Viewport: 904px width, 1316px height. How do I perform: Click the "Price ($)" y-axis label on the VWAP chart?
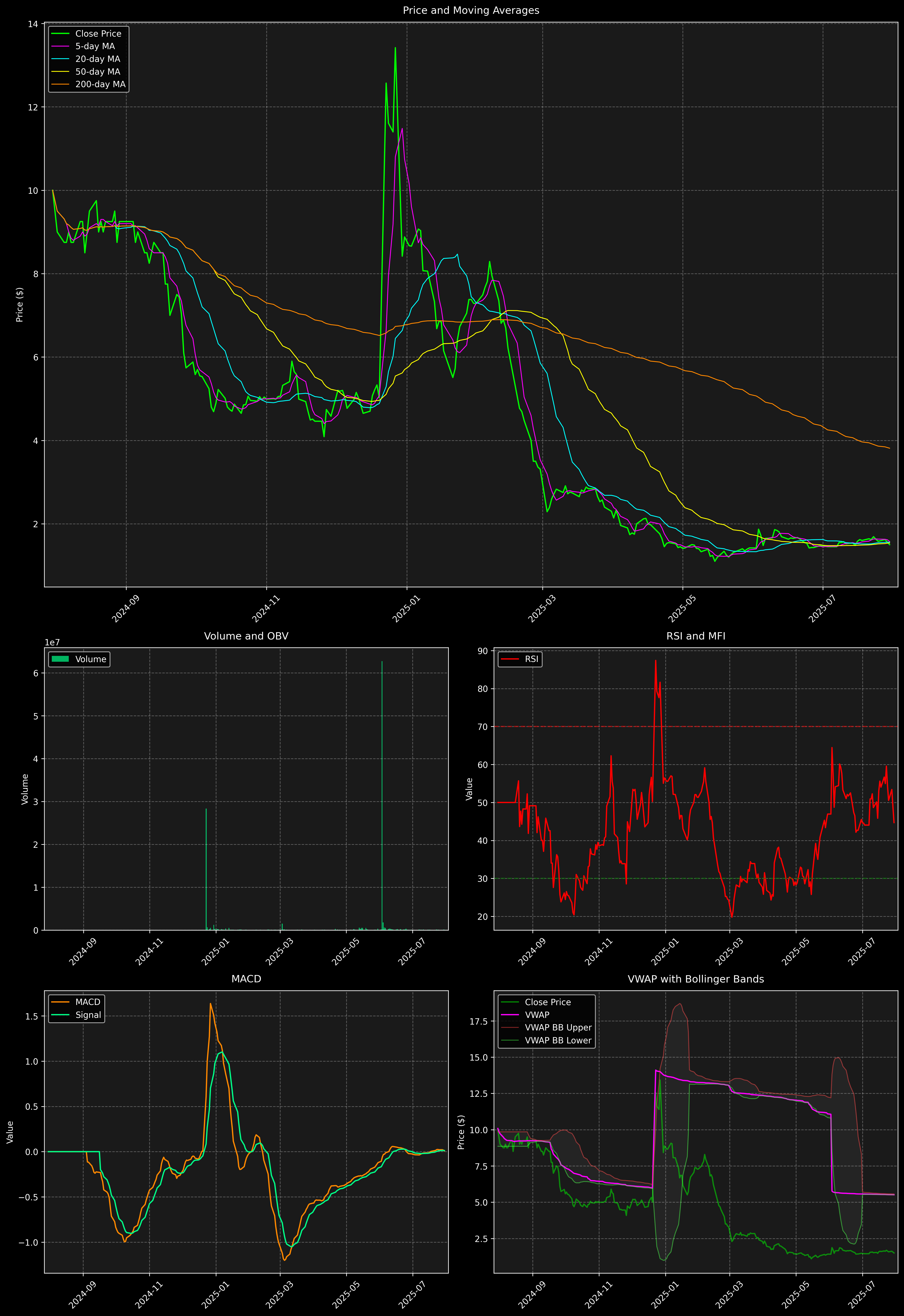(461, 1132)
